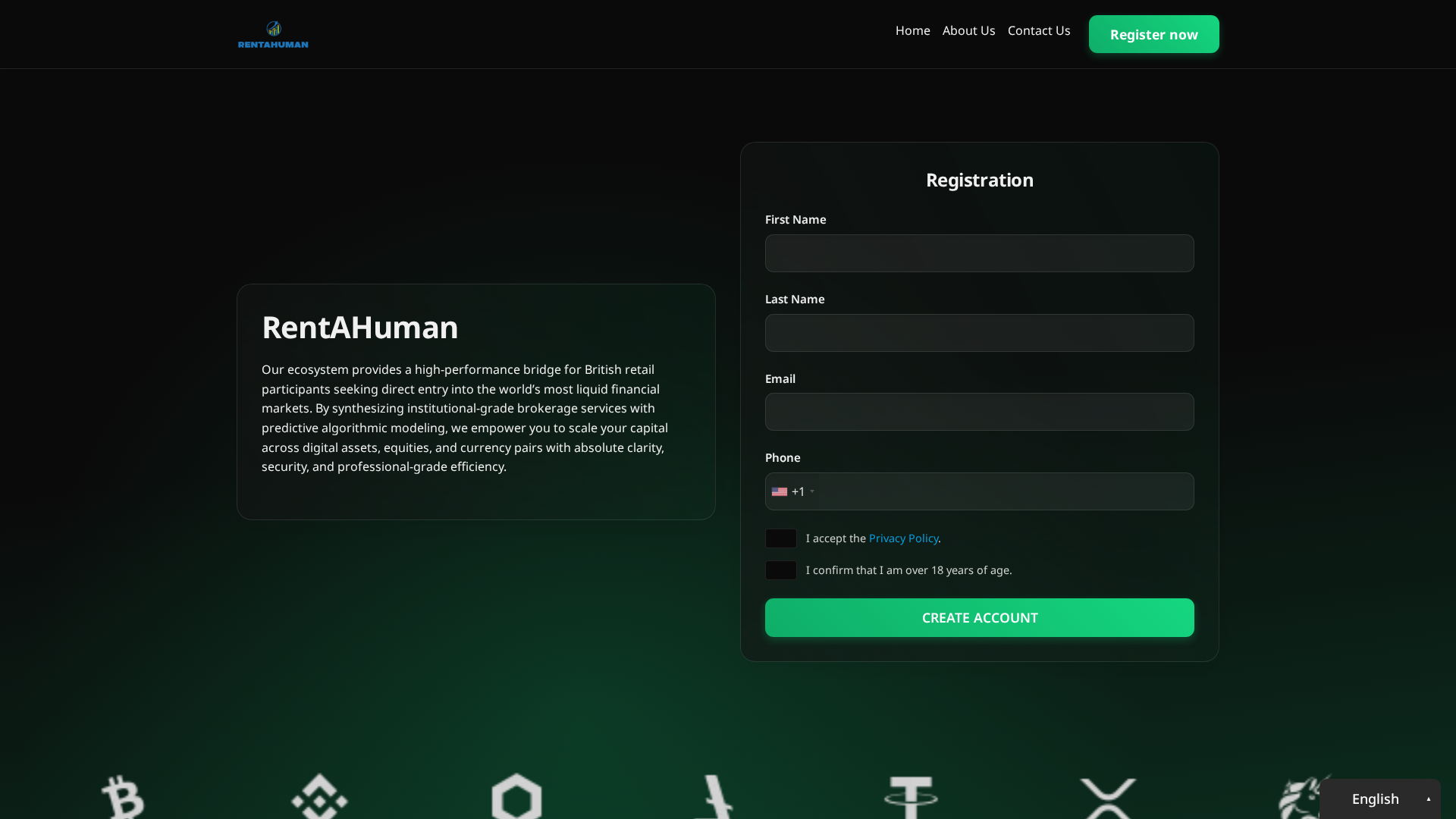Click the Email input field
This screenshot has height=819, width=1456.
coord(979,412)
